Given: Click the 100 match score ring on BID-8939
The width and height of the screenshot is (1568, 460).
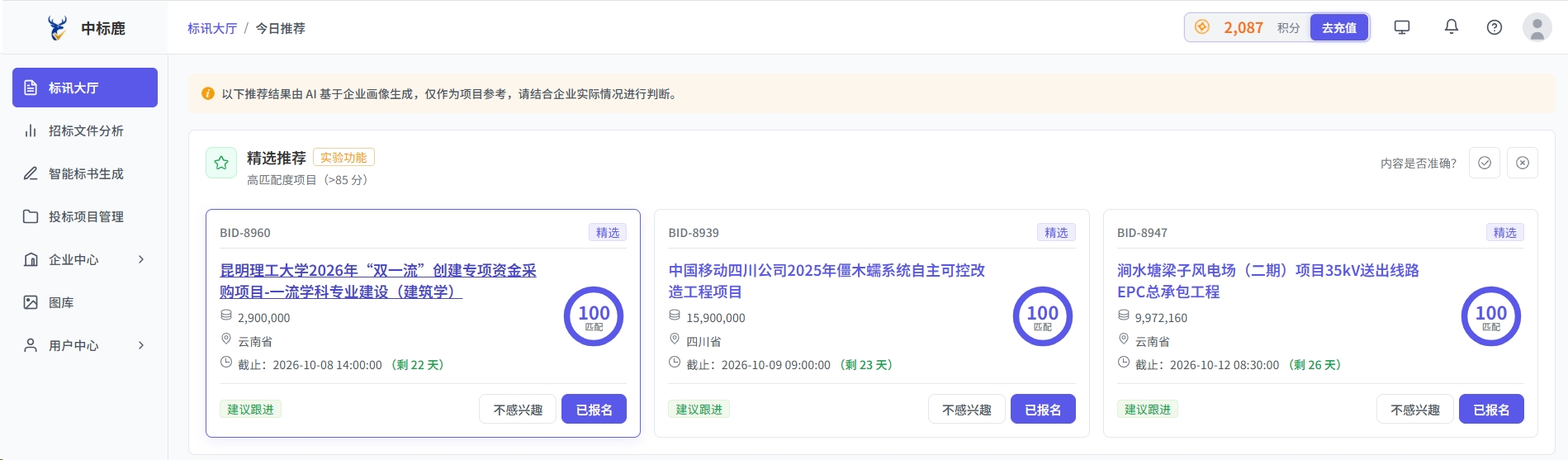Looking at the screenshot, I should point(1042,316).
